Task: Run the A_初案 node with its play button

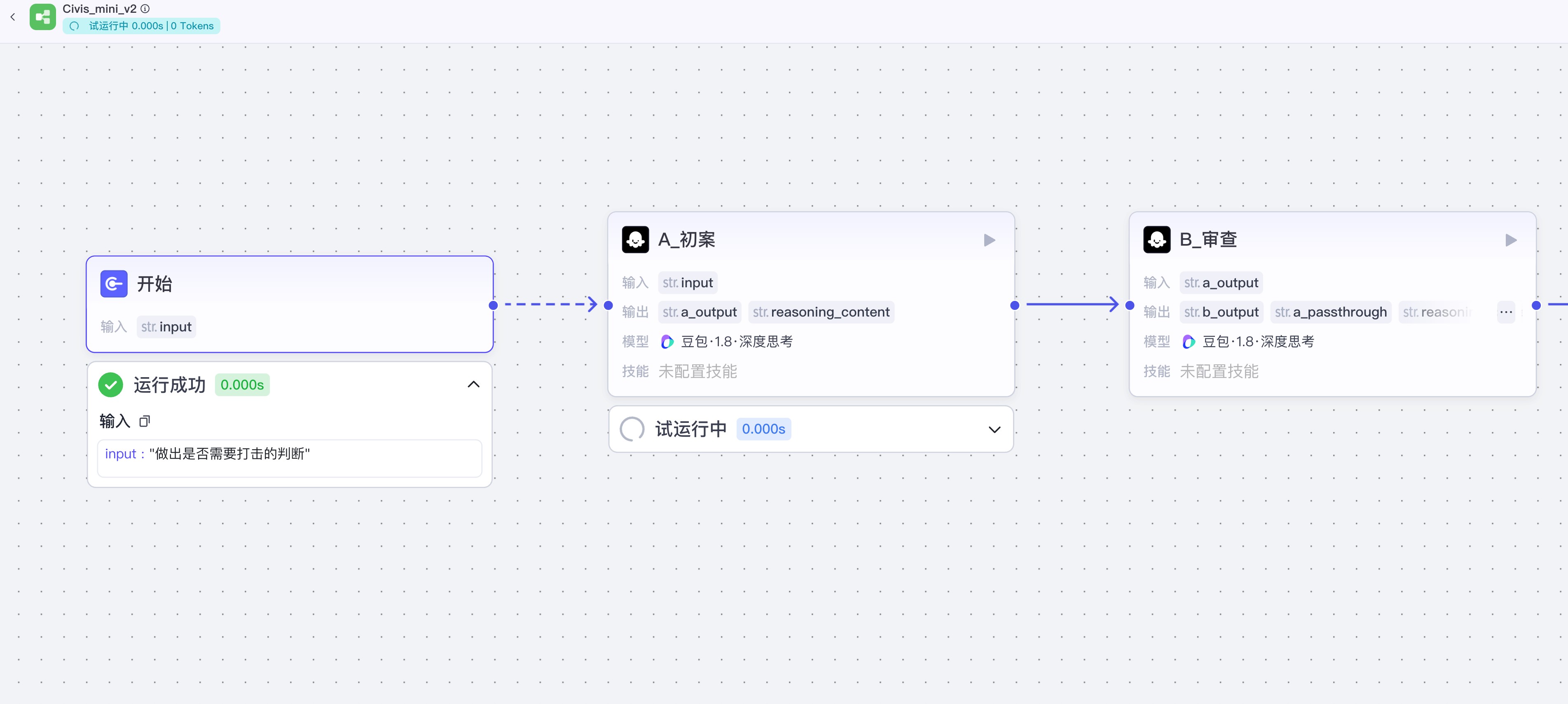Action: click(x=989, y=240)
